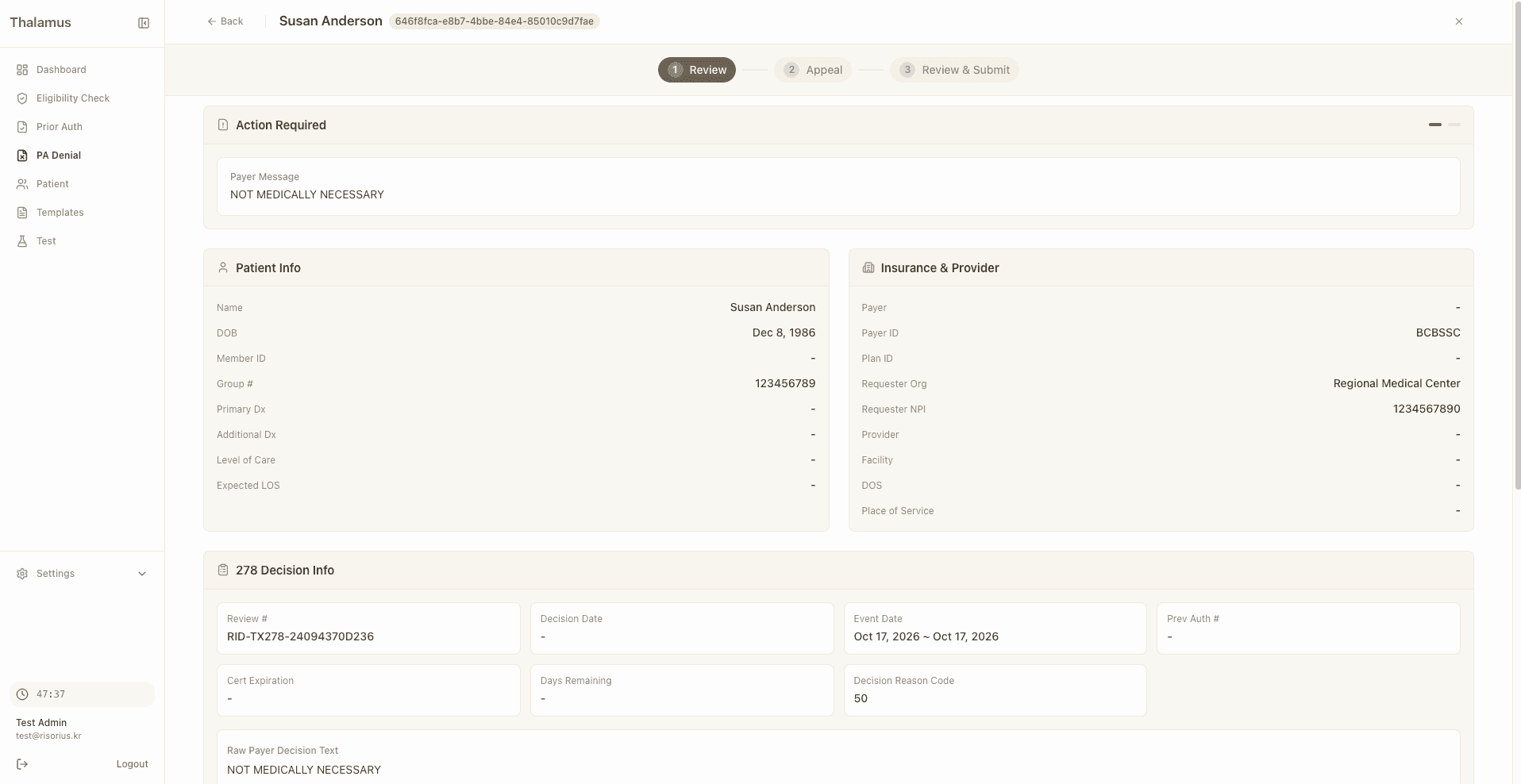Viewport: 1521px width, 784px height.
Task: Click the case ID badge 646f8fca
Action: [x=494, y=21]
